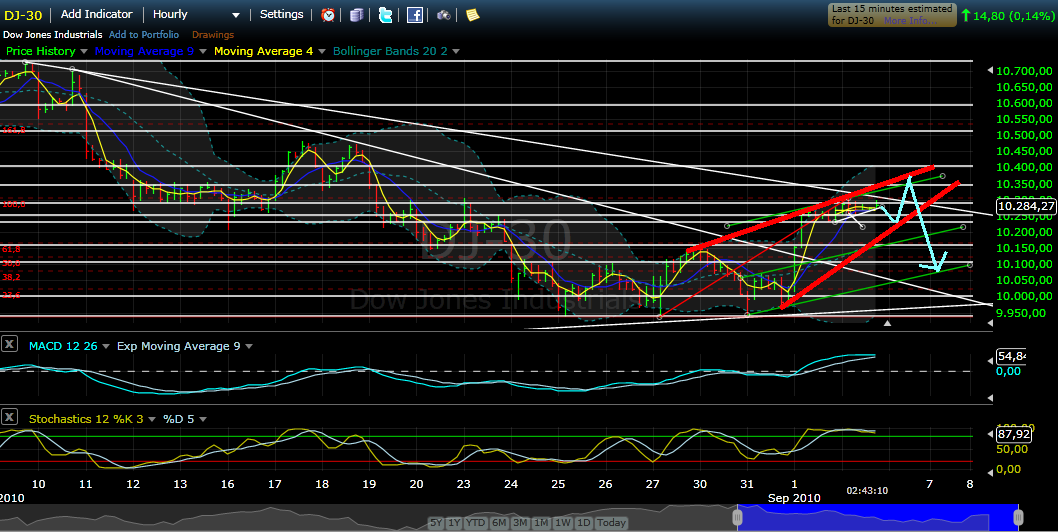Click the current price tag 10.284,27
Screen dimensions: 1058x532
[x=1026, y=206]
